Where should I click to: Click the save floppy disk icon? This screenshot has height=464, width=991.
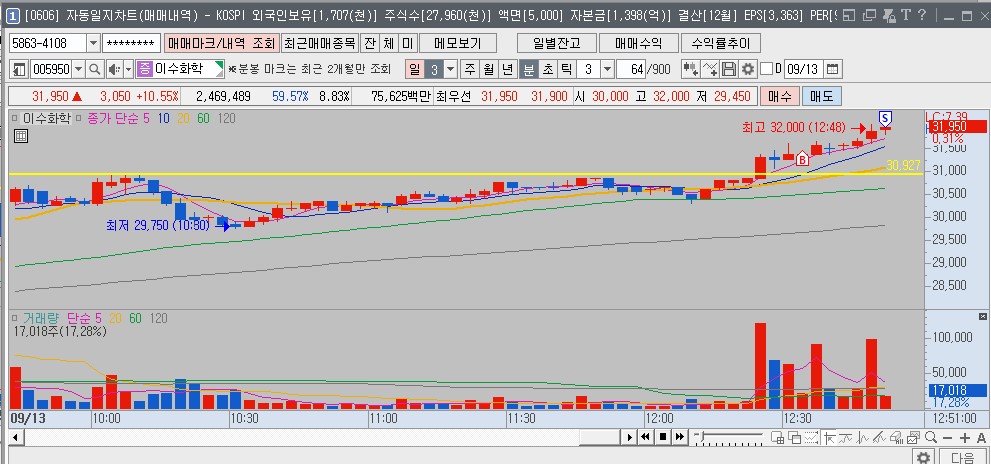click(729, 69)
